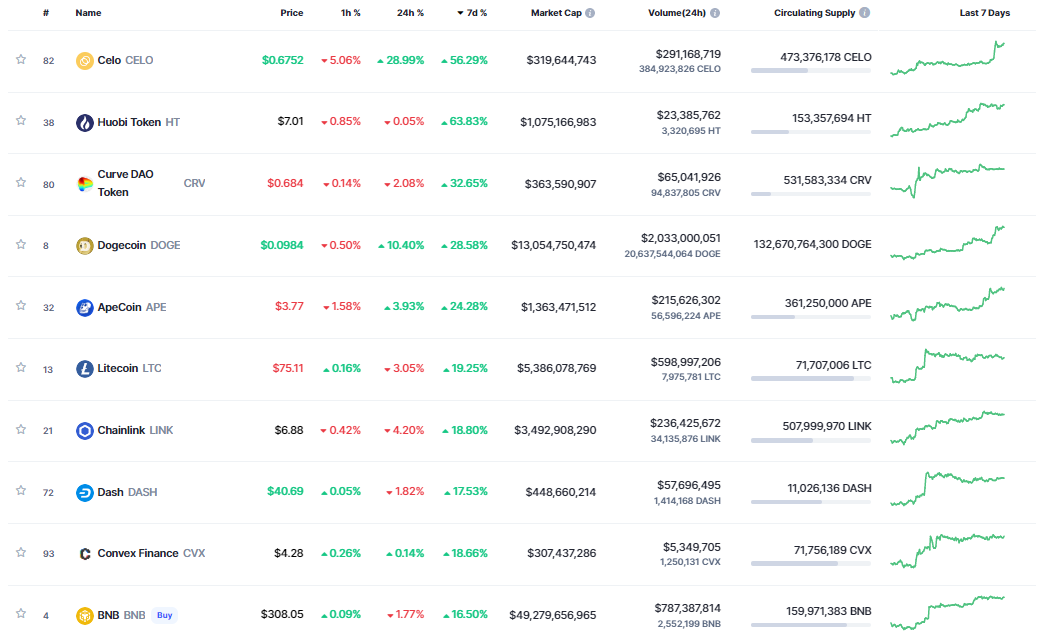
Task: Open the Dogecoin DOGE page
Action: click(139, 245)
